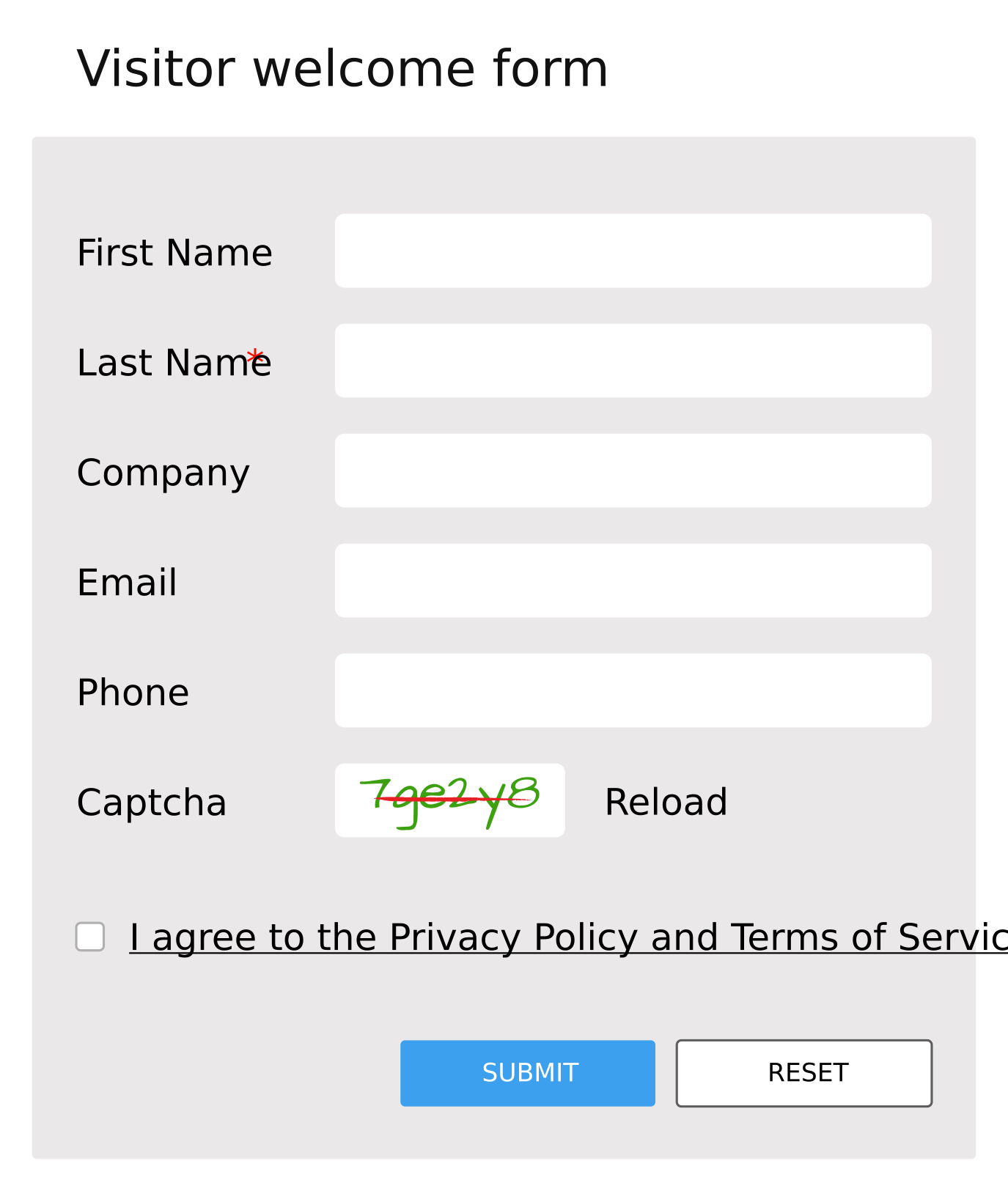This screenshot has height=1191, width=1008.
Task: Click the Email label
Action: [x=127, y=583]
